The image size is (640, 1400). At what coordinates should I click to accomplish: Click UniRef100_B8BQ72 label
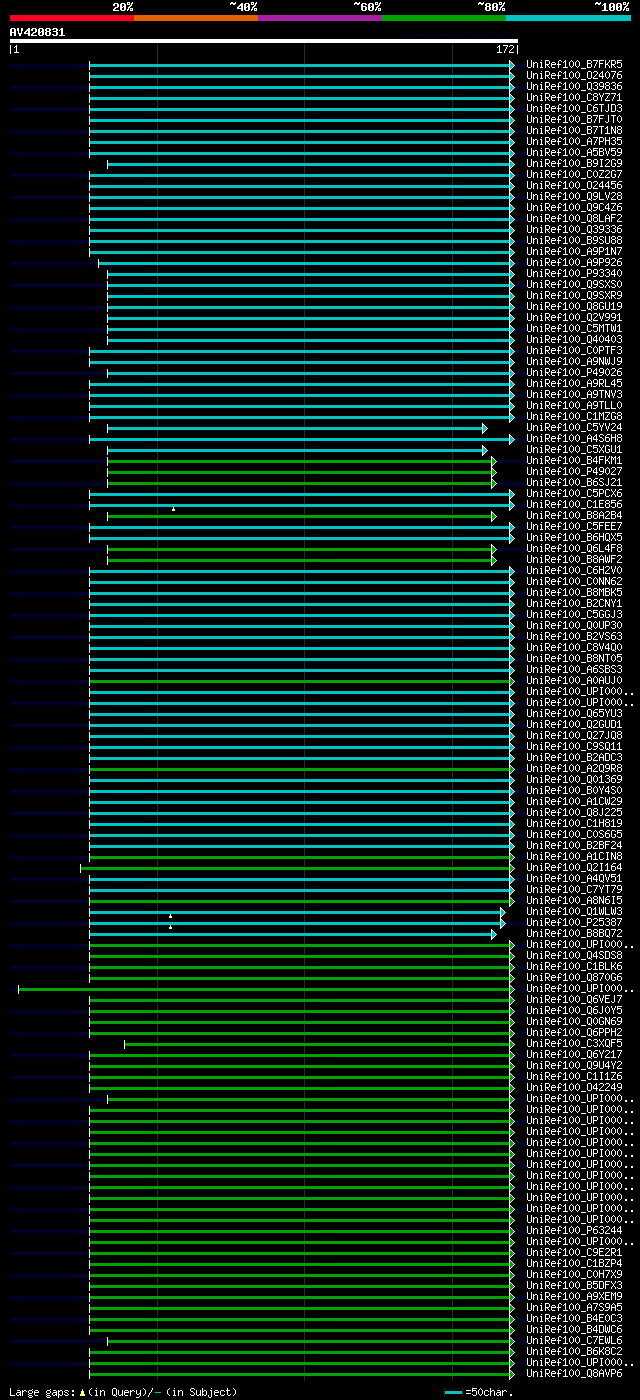click(574, 933)
